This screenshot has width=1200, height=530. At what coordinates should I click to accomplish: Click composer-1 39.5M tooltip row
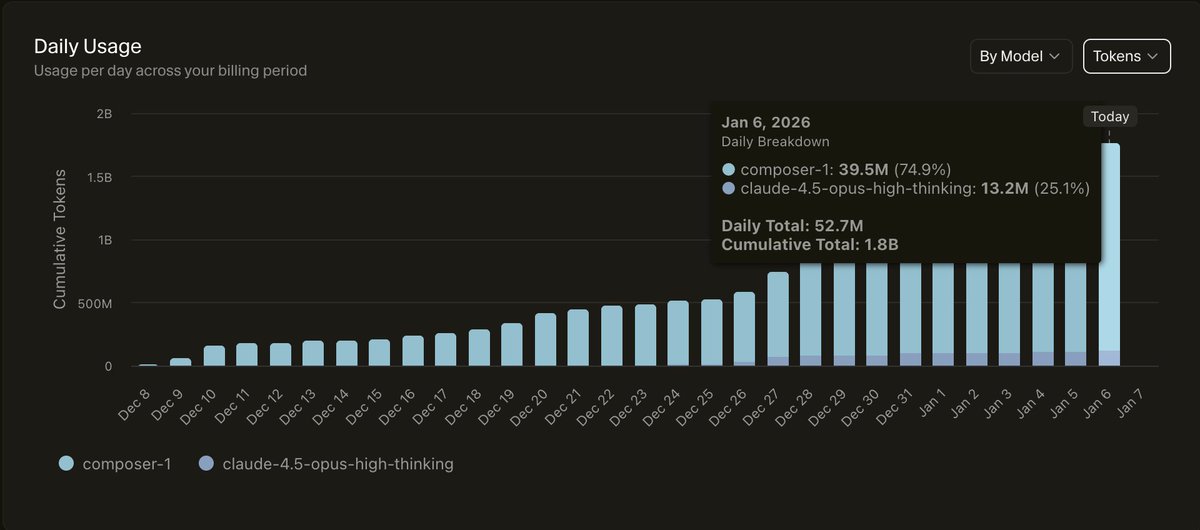click(836, 169)
